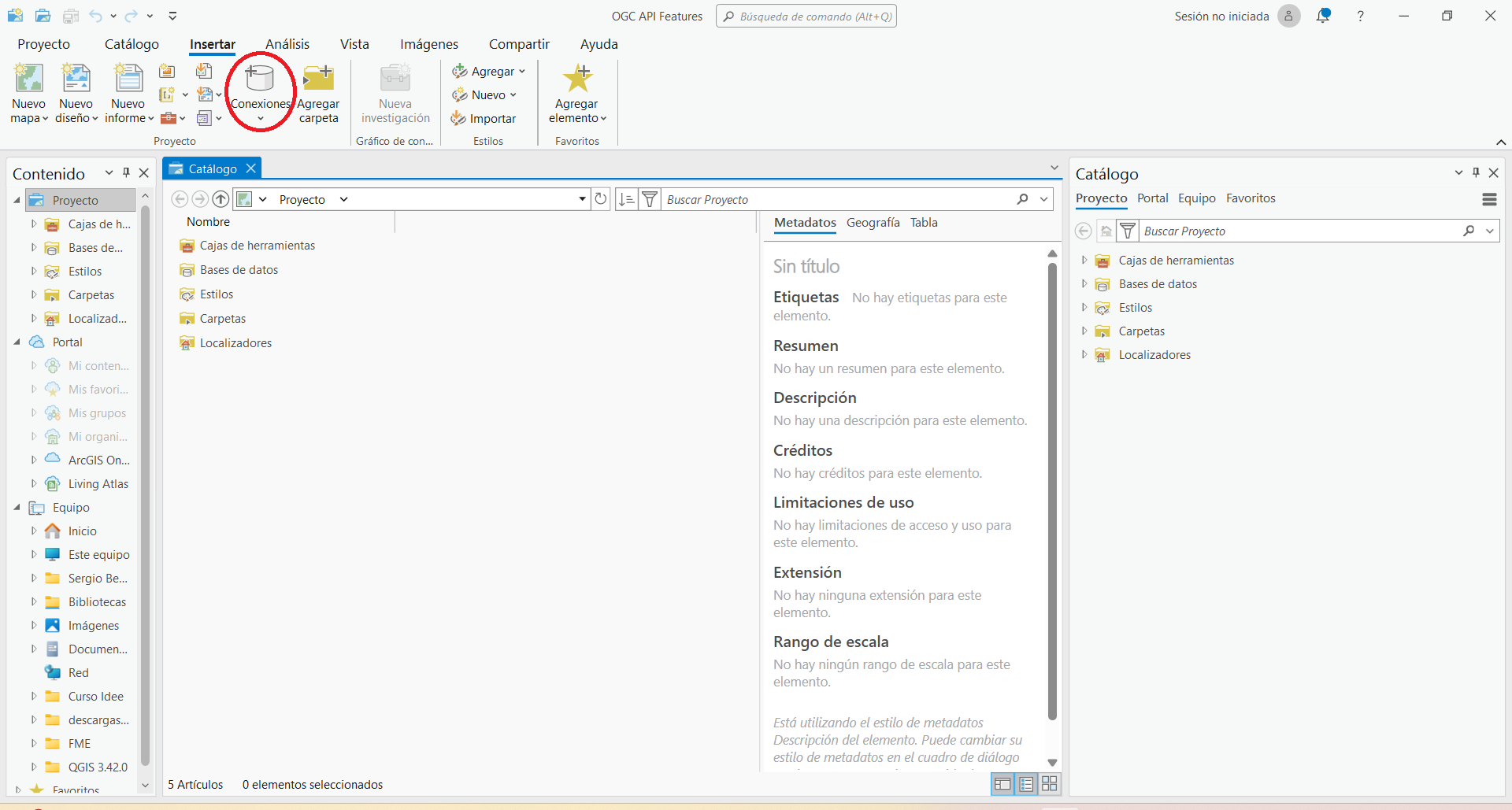
Task: Expand the Bases de datos node in Catálogo pane
Action: pos(1084,284)
